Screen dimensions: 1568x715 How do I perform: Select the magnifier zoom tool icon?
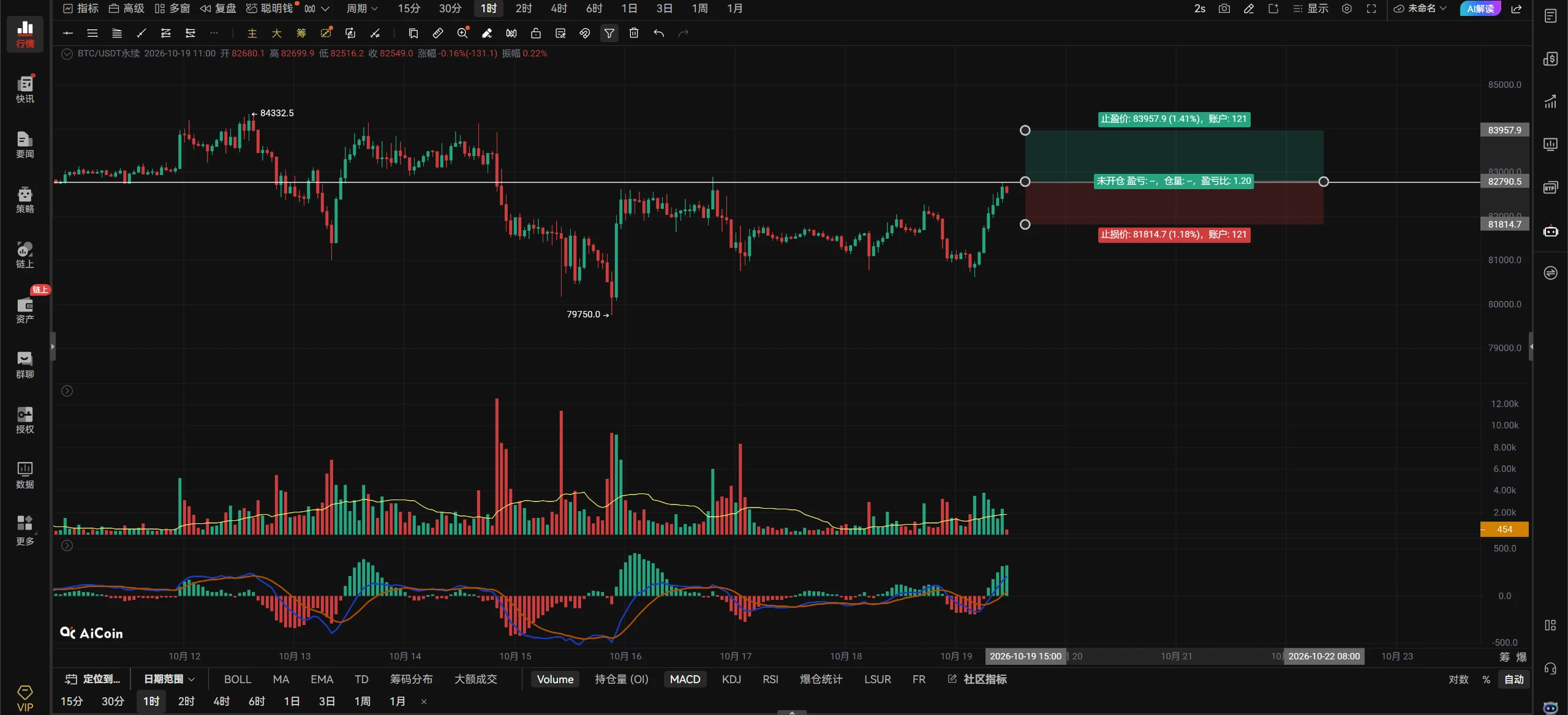462,33
